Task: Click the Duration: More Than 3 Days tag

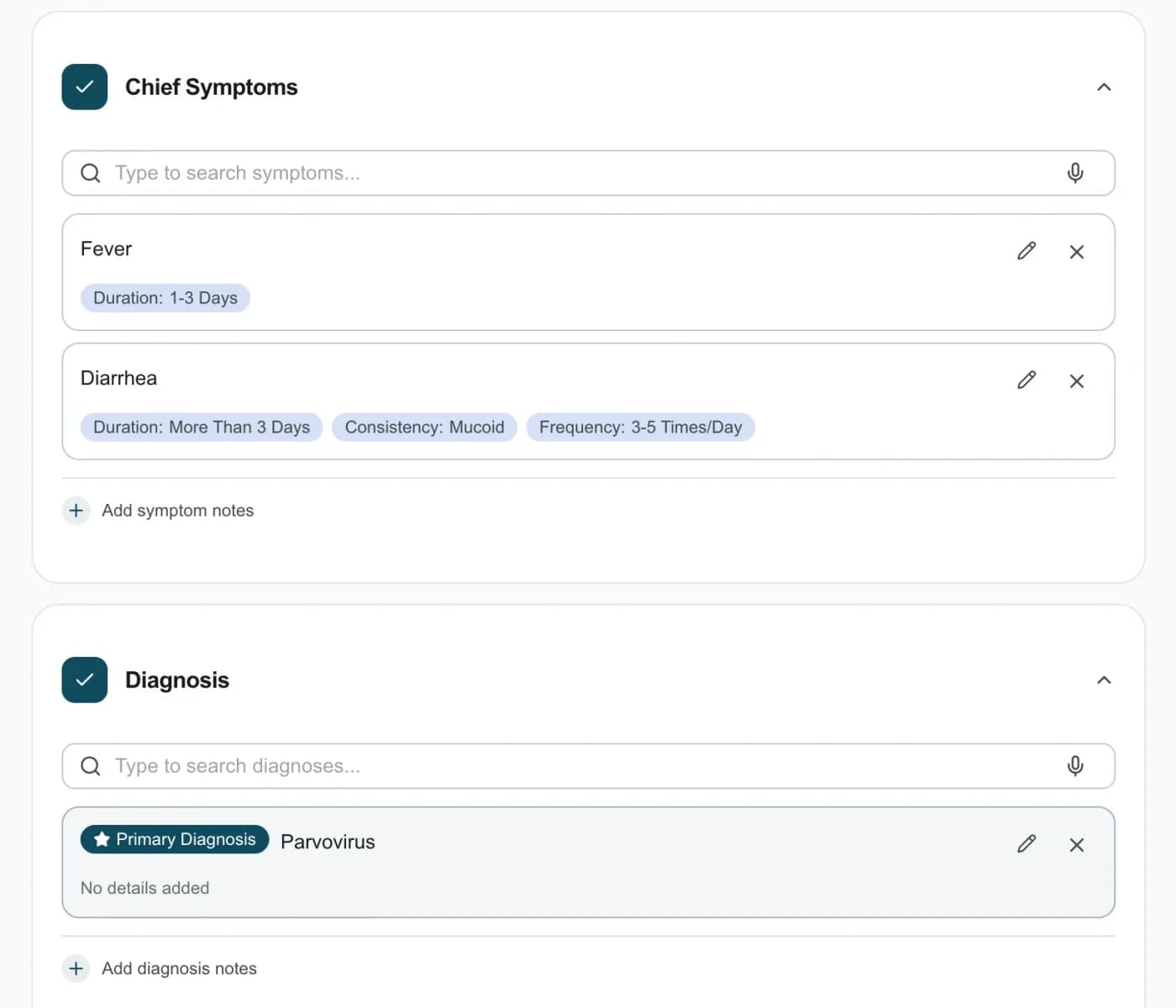Action: pyautogui.click(x=202, y=428)
